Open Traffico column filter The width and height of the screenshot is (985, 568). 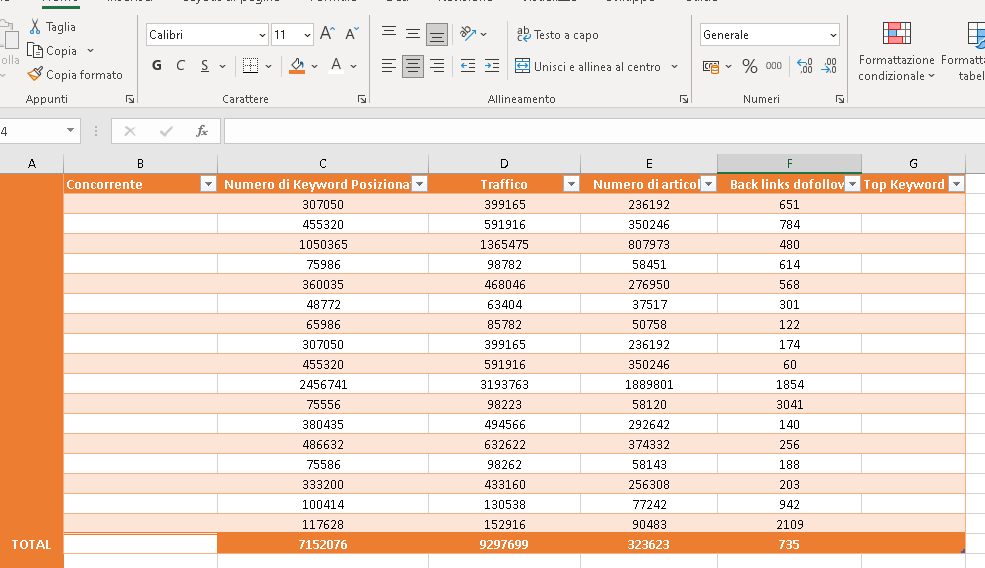[571, 183]
